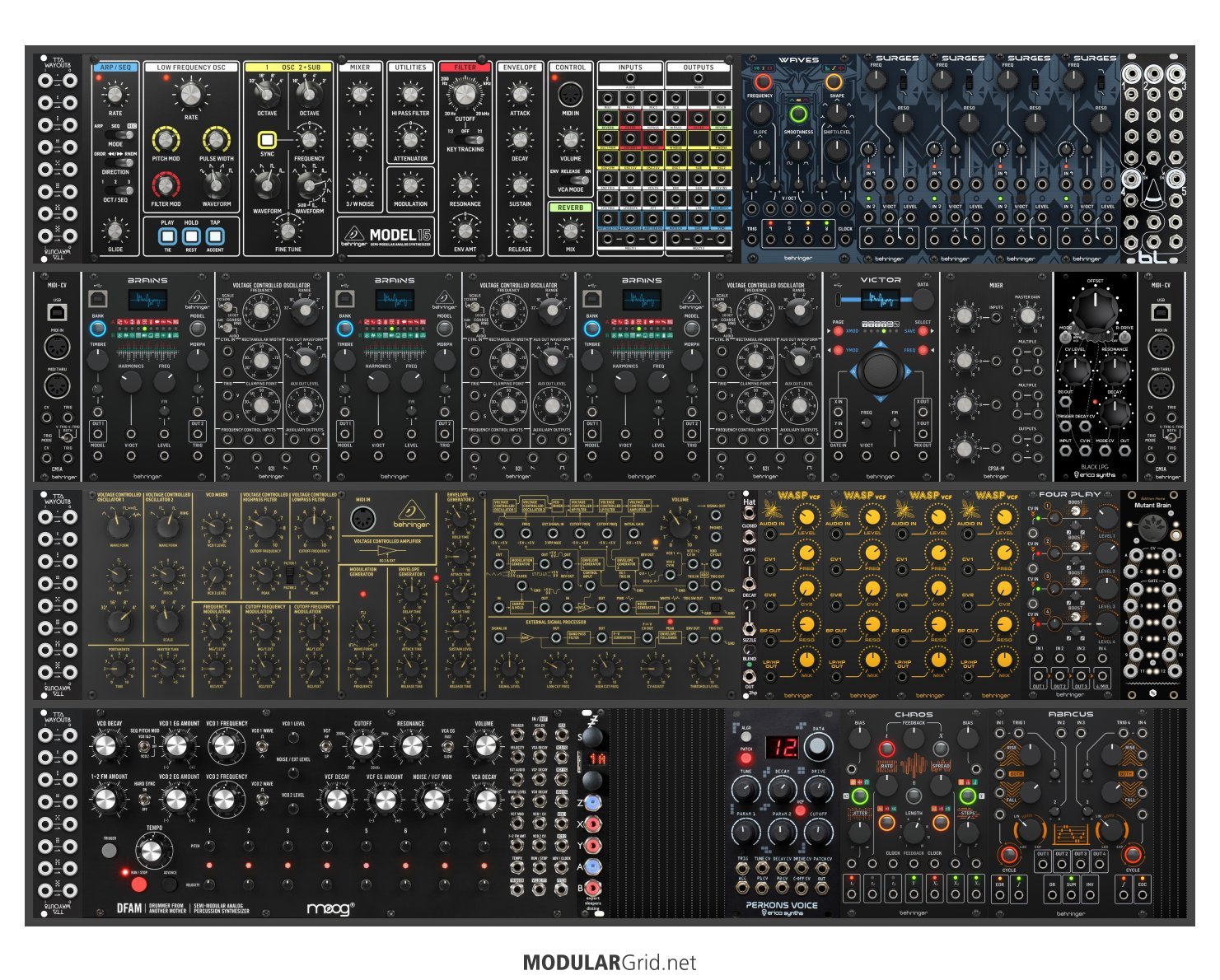Click the MIDI IN socket on Model 15
The width and height of the screenshot is (1220, 980).
570,94
